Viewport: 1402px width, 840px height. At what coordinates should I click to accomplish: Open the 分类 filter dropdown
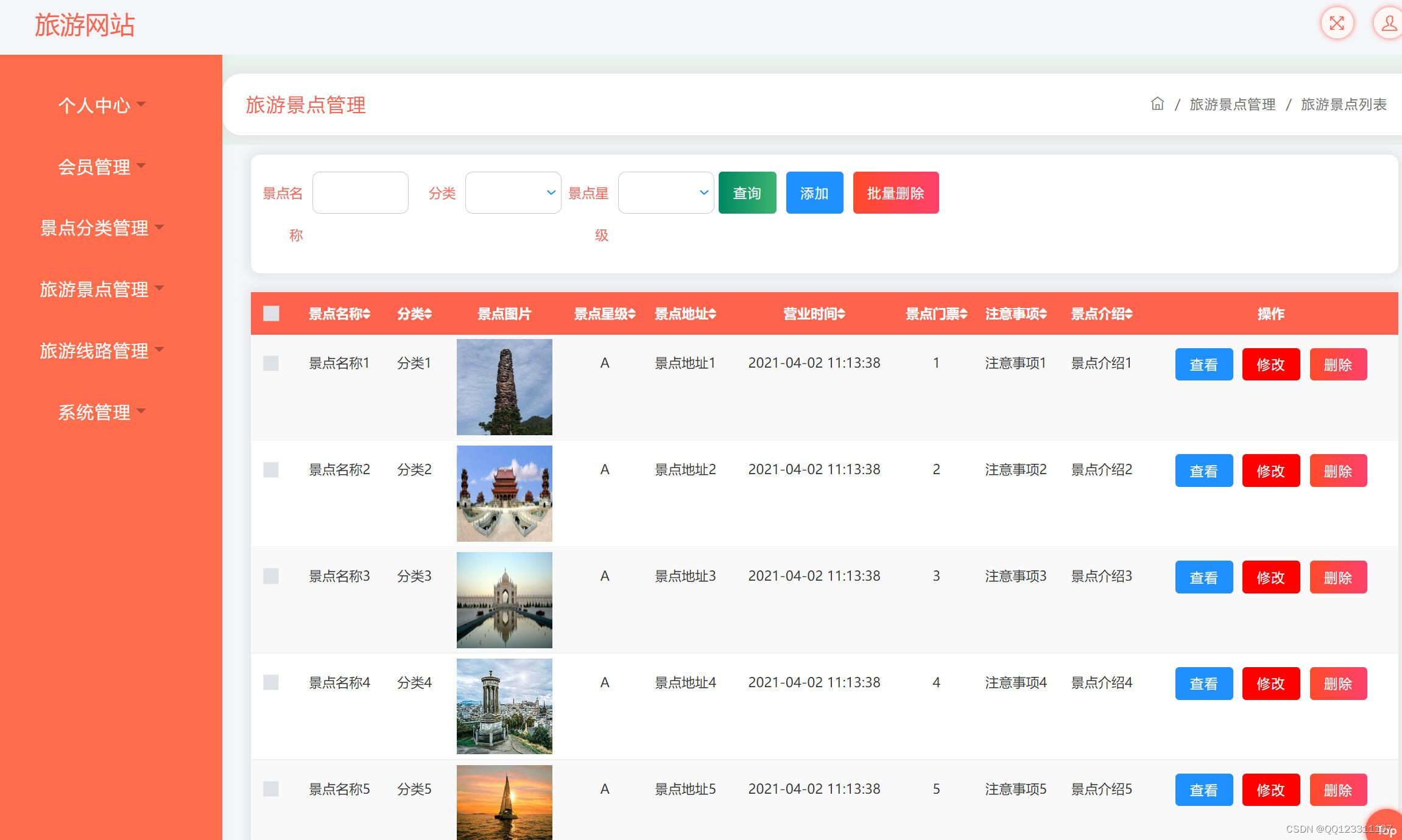tap(513, 192)
